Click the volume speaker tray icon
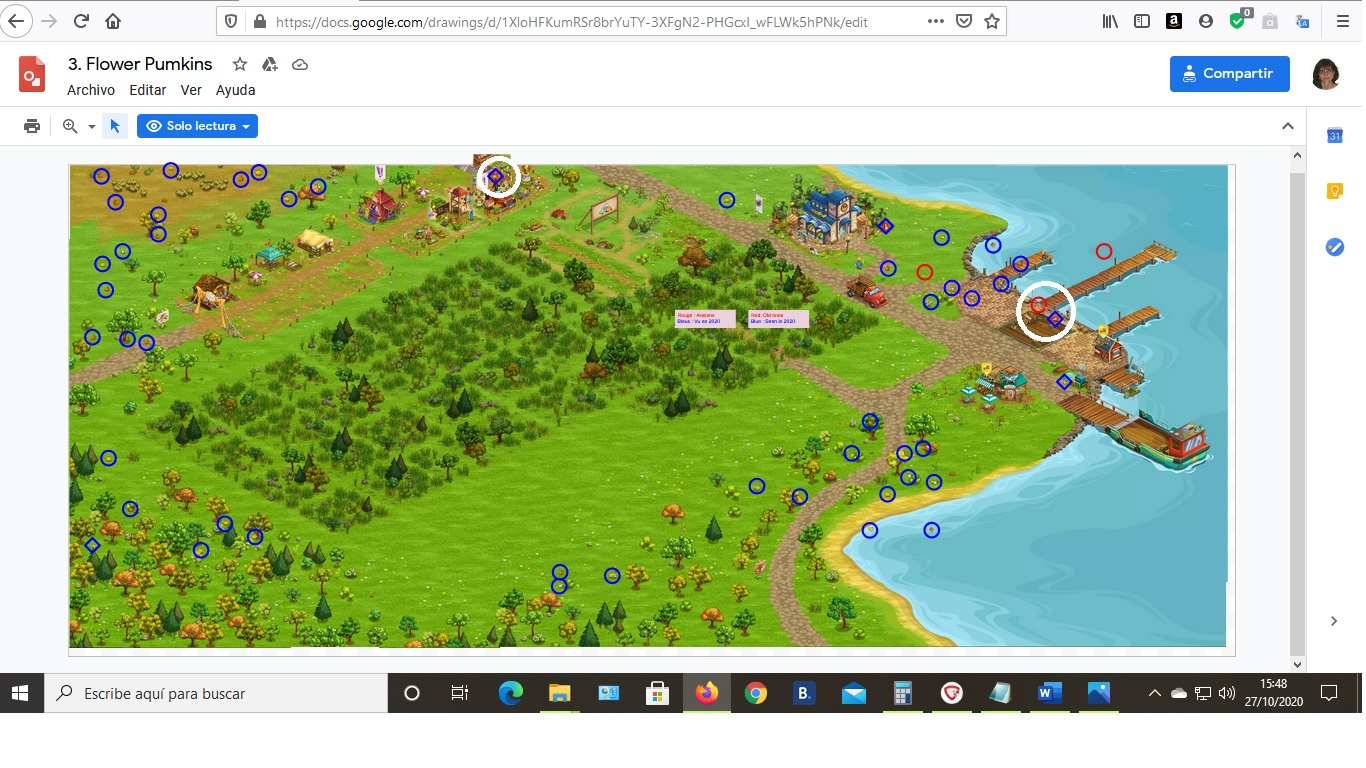Image resolution: width=1366 pixels, height=768 pixels. pyautogui.click(x=1227, y=693)
